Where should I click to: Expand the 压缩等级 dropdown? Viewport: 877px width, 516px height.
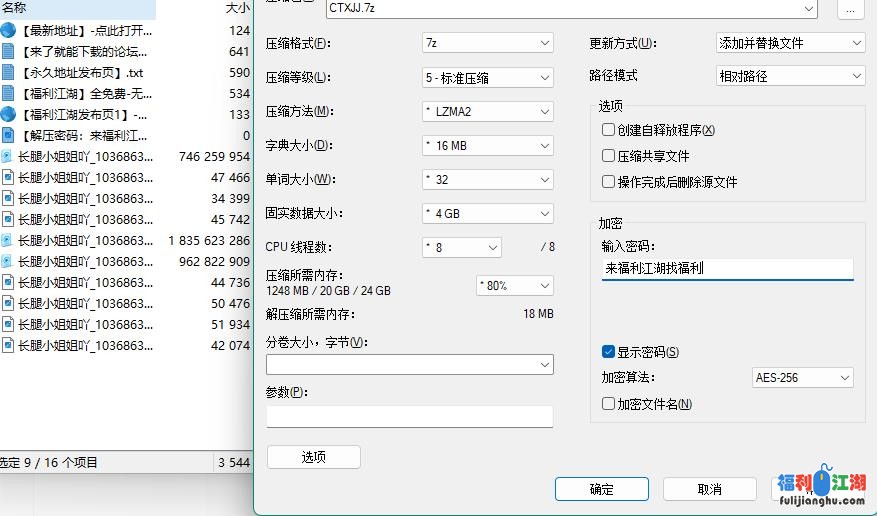point(487,78)
